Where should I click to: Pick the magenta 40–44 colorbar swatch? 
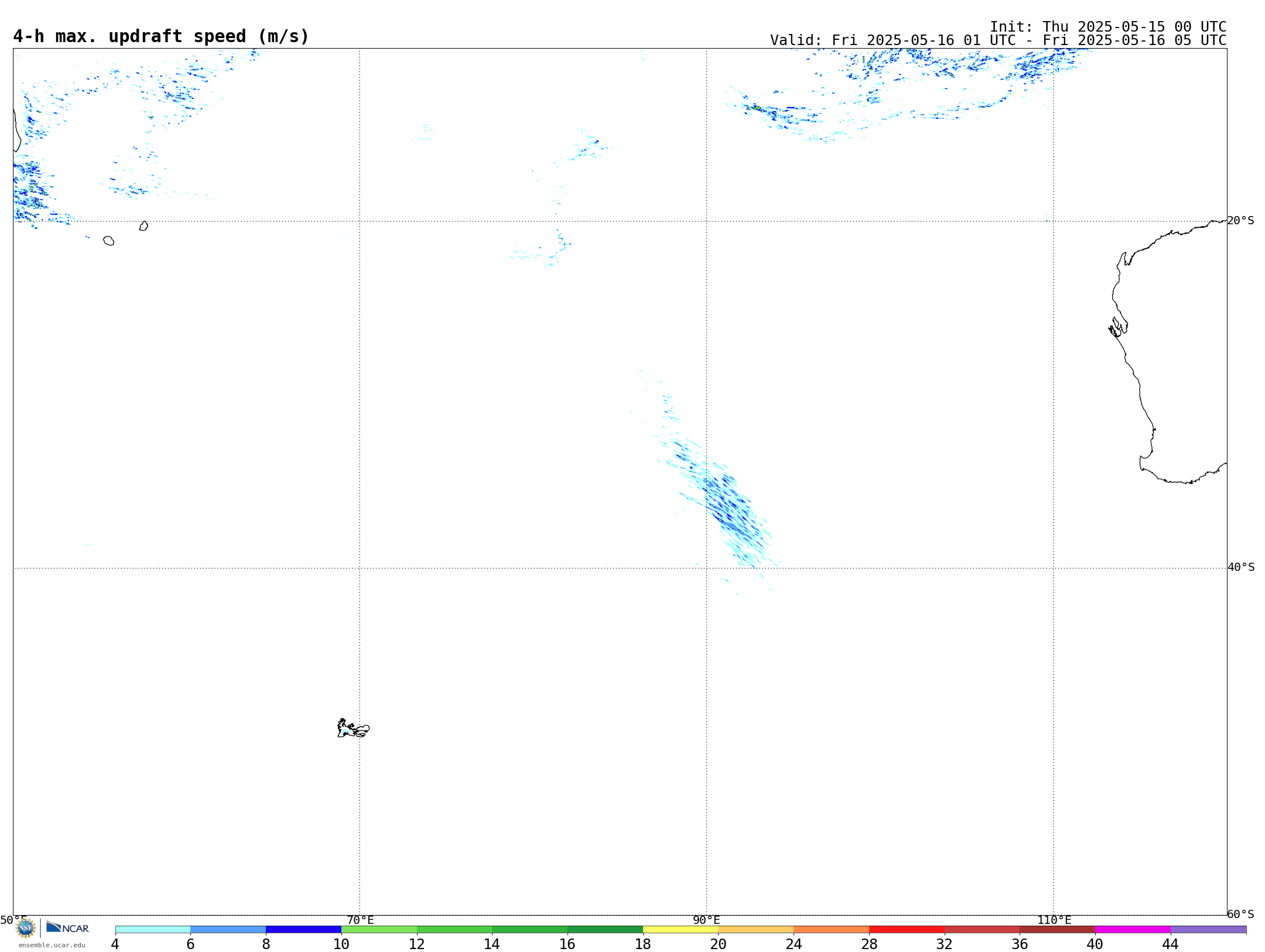point(1133,929)
